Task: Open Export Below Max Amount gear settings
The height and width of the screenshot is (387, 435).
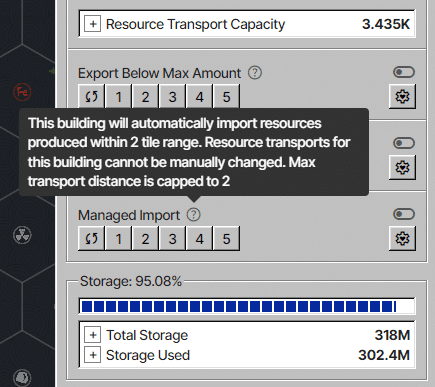Action: pyautogui.click(x=402, y=97)
